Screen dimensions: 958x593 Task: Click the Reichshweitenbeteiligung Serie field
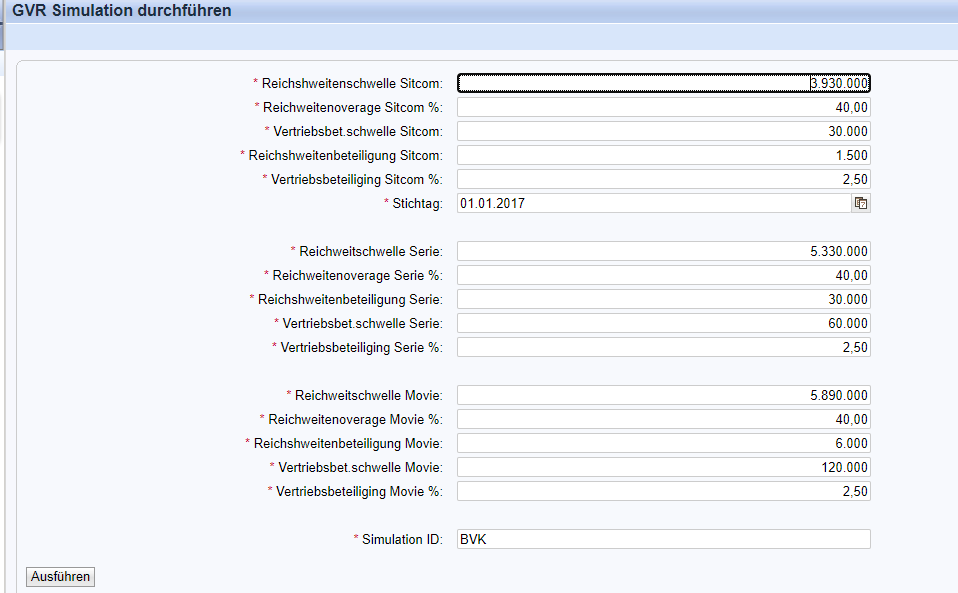[664, 299]
